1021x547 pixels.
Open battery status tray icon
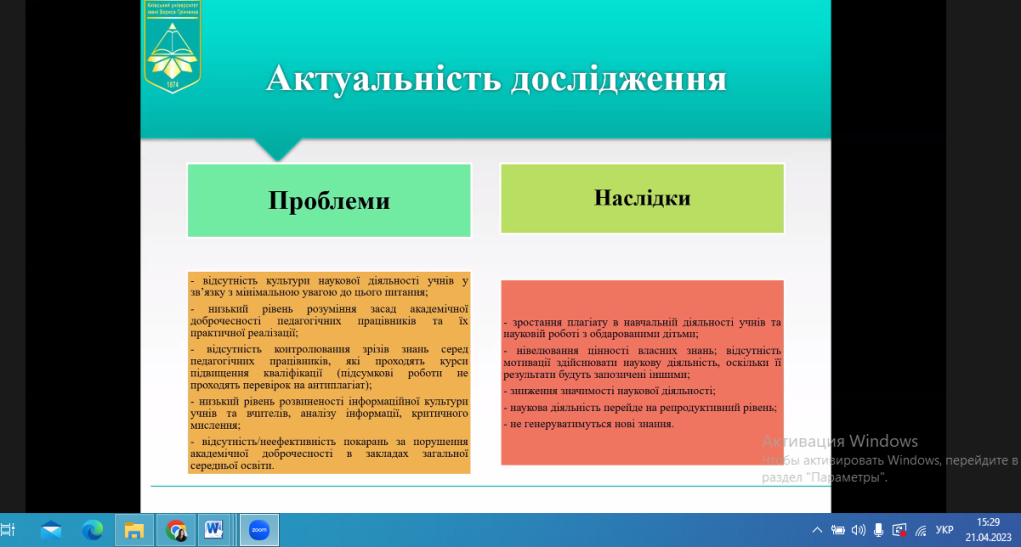[x=837, y=530]
